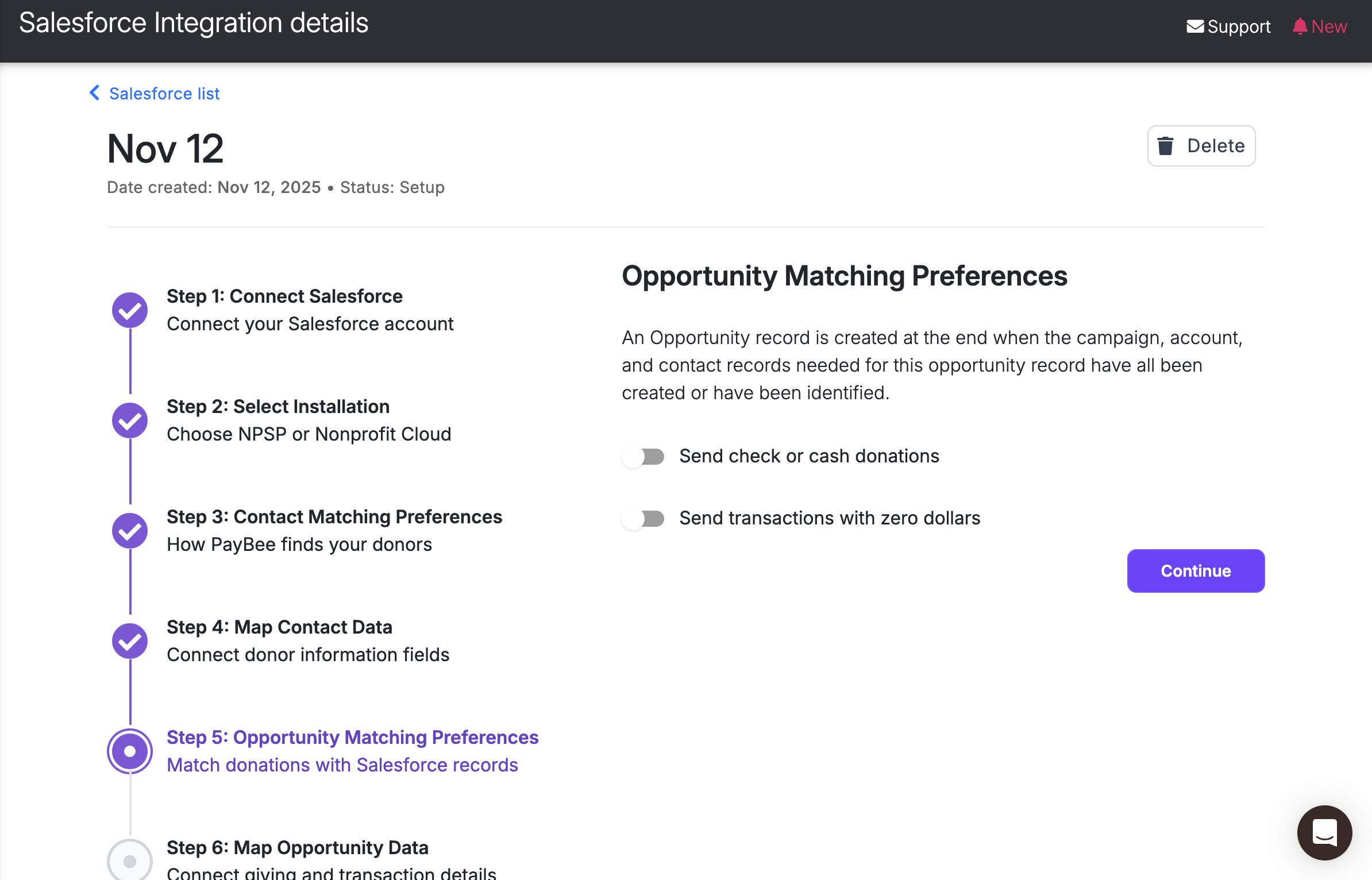Image resolution: width=1372 pixels, height=880 pixels.
Task: Click the Step 2 checkmark circle icon
Action: (x=130, y=420)
